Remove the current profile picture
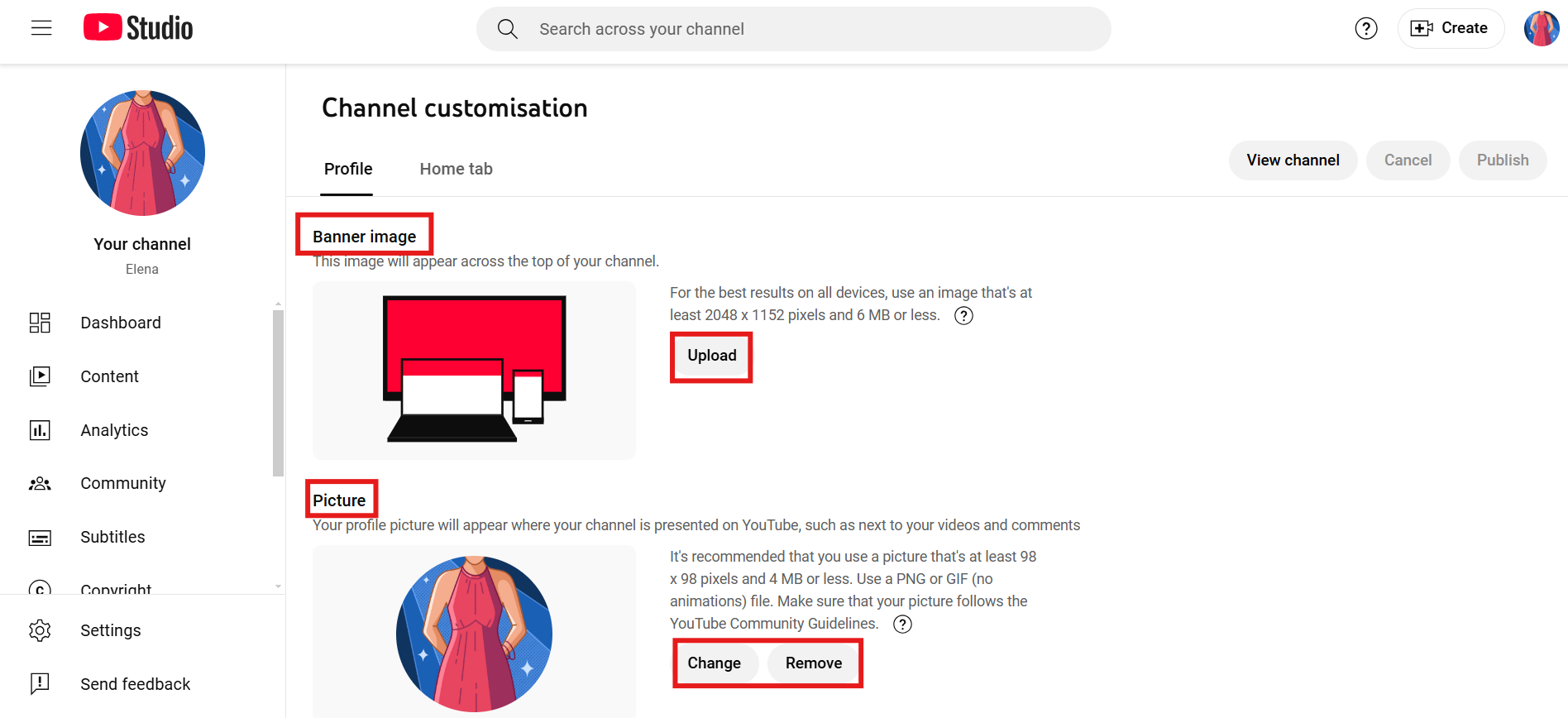This screenshot has height=718, width=1568. tap(813, 663)
